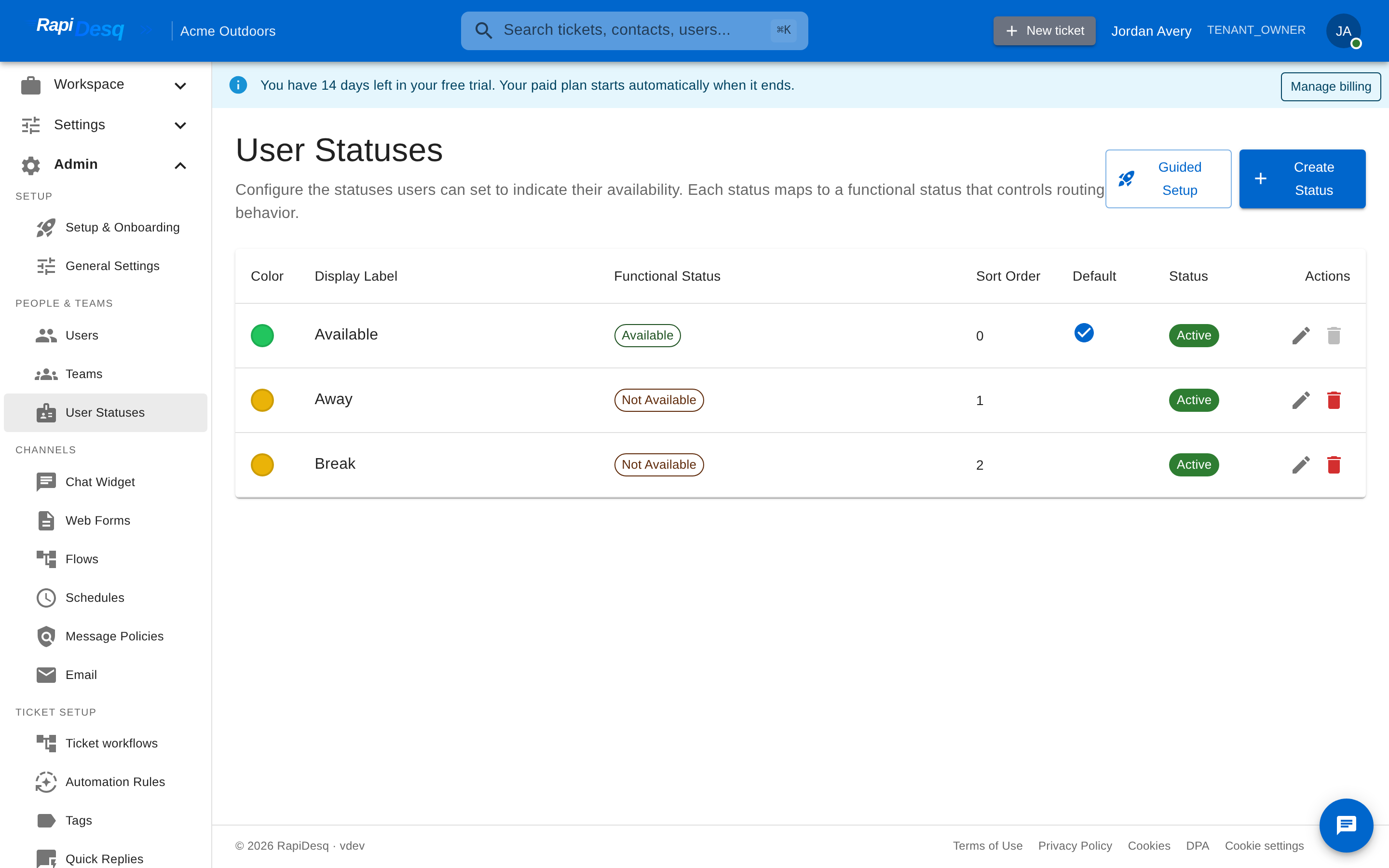Click the New ticket button
This screenshot has height=868, width=1389.
pos(1044,30)
